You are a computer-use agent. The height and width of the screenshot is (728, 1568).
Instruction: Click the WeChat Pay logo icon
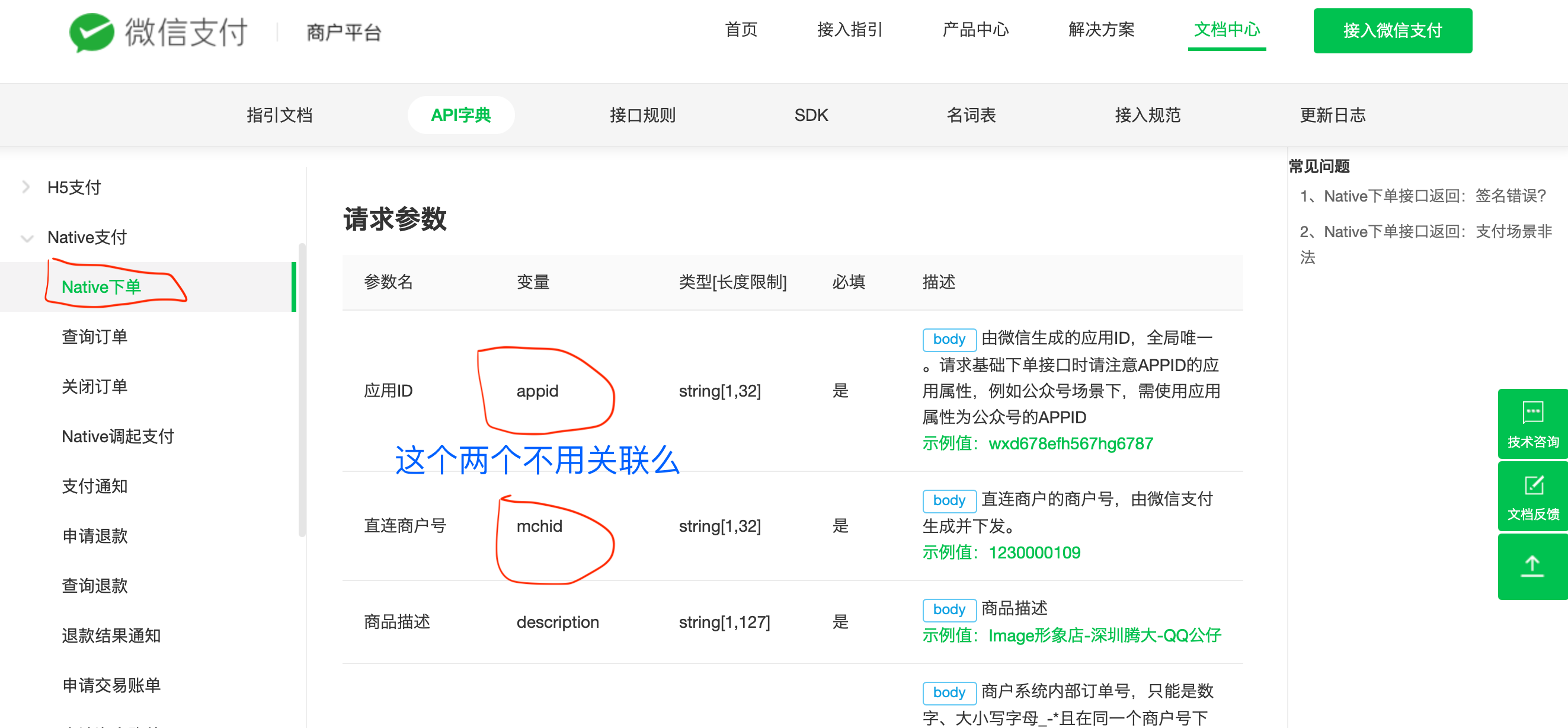pos(91,31)
